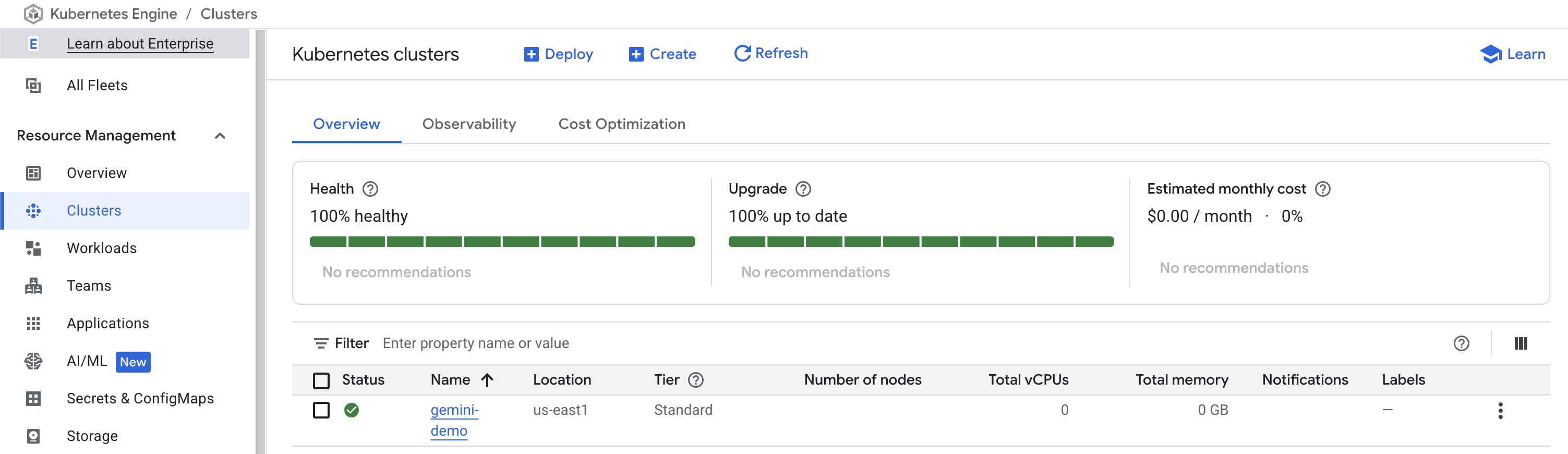Click the Deploy plus icon
The width and height of the screenshot is (1568, 454).
click(x=531, y=54)
